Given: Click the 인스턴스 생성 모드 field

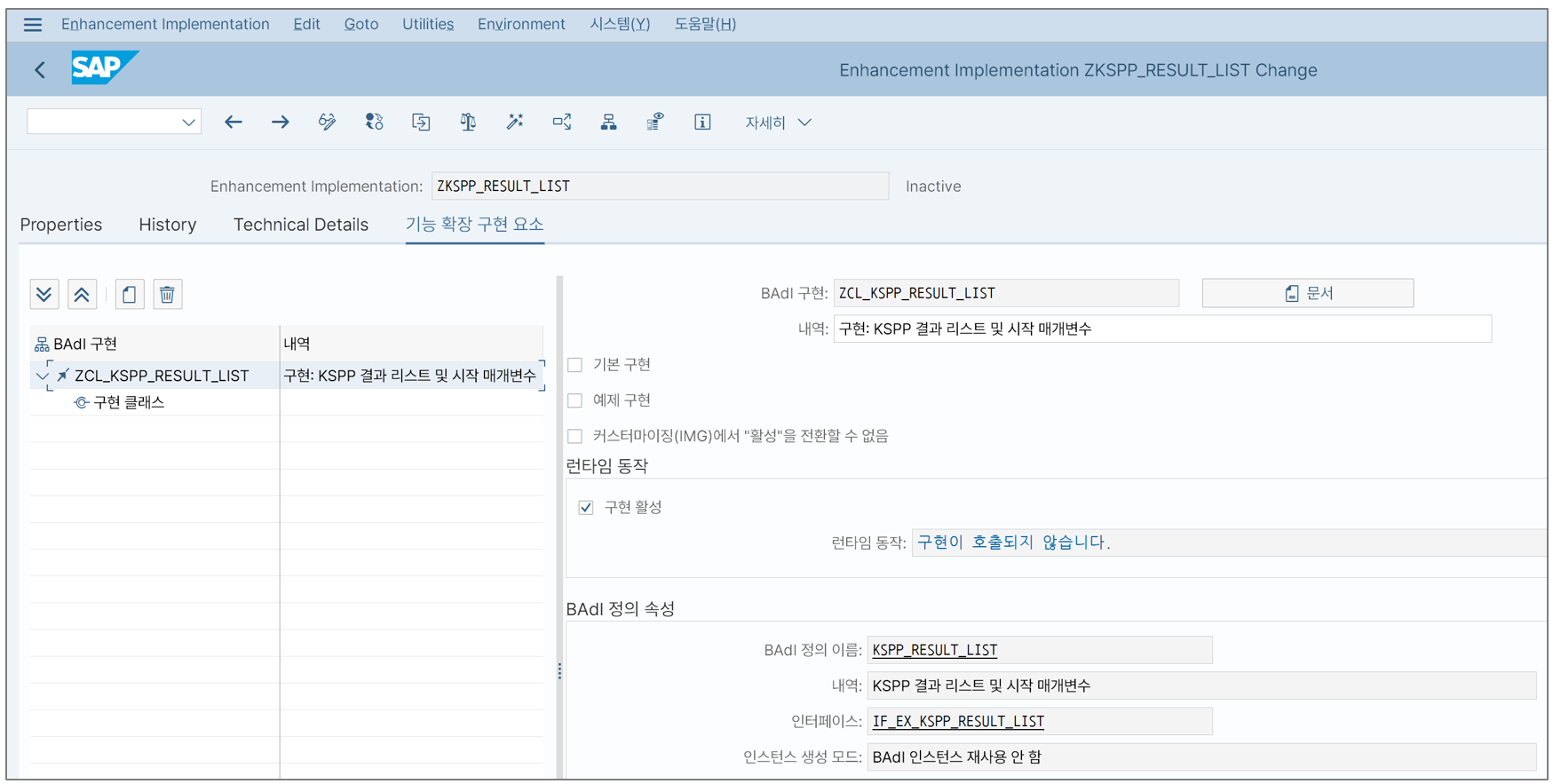Looking at the screenshot, I should (x=1201, y=756).
